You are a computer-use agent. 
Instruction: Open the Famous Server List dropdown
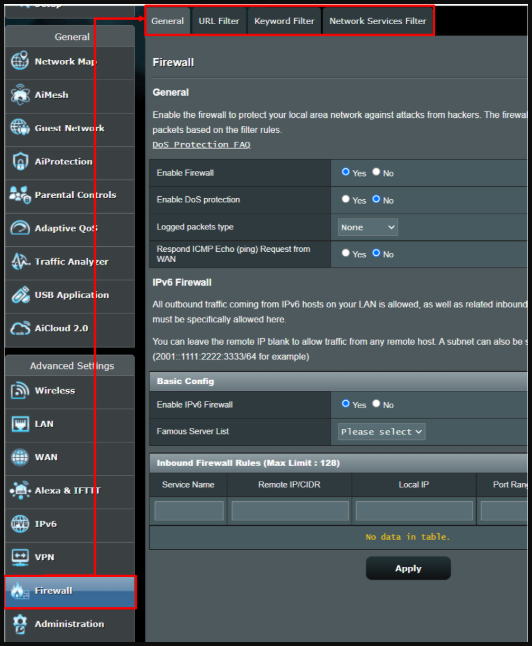381,432
